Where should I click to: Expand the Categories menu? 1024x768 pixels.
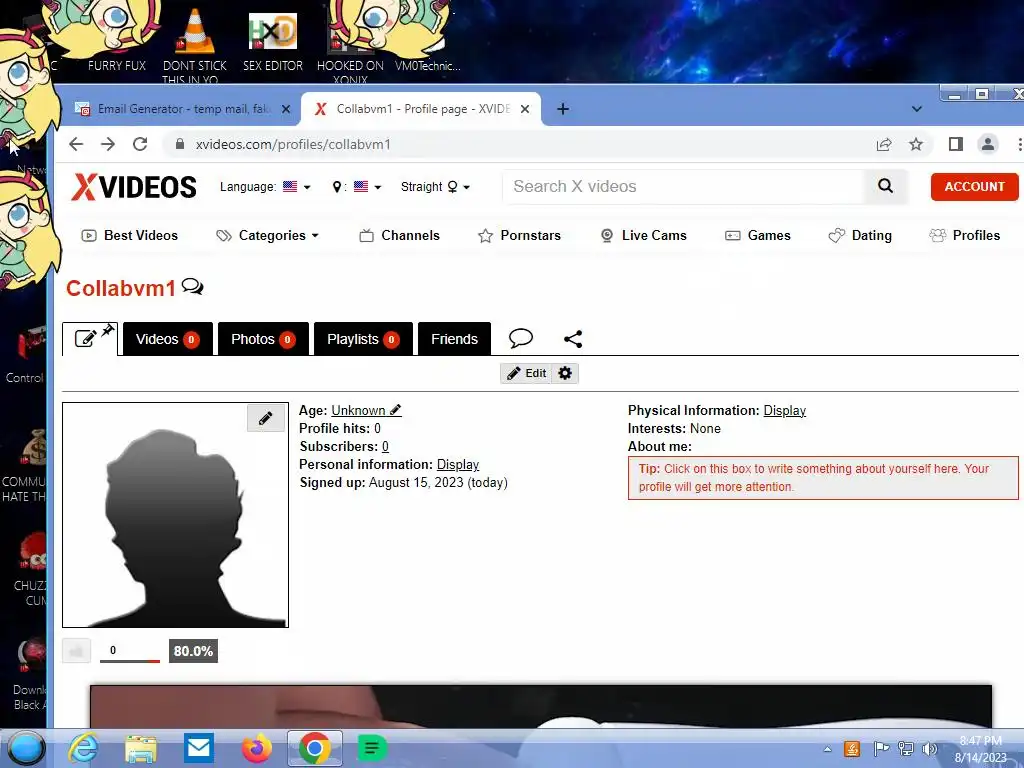pos(267,236)
